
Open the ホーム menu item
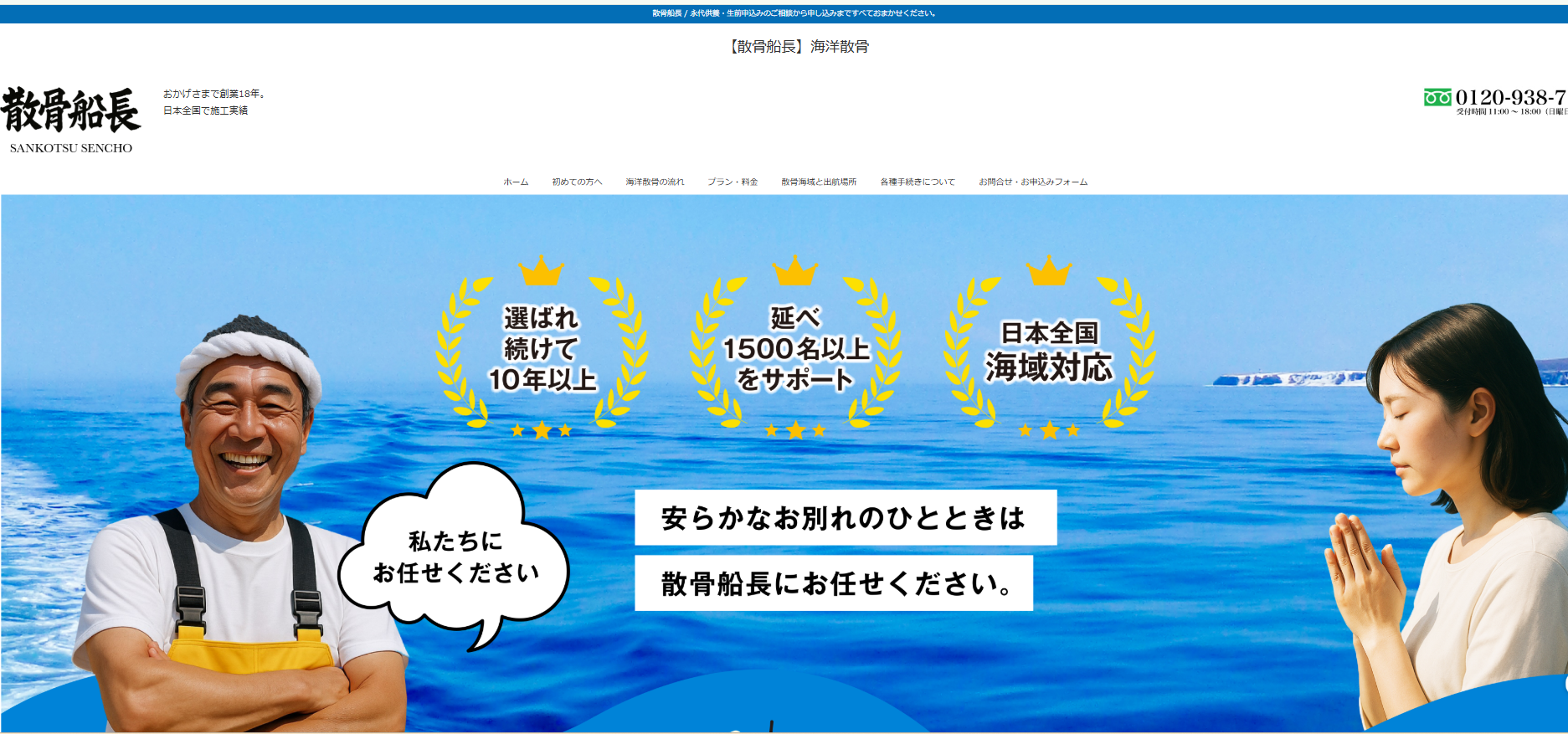tap(516, 182)
